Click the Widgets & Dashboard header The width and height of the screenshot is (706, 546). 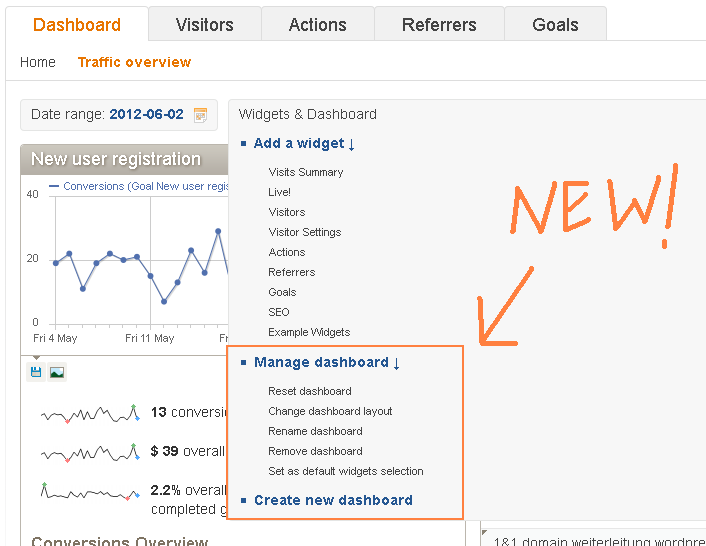pos(308,114)
